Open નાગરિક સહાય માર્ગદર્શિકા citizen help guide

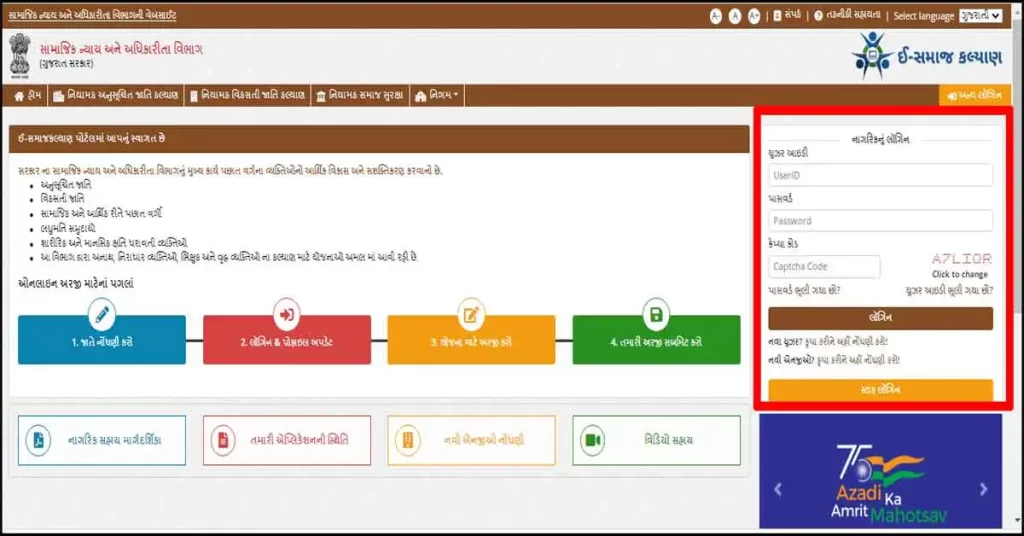(x=102, y=441)
